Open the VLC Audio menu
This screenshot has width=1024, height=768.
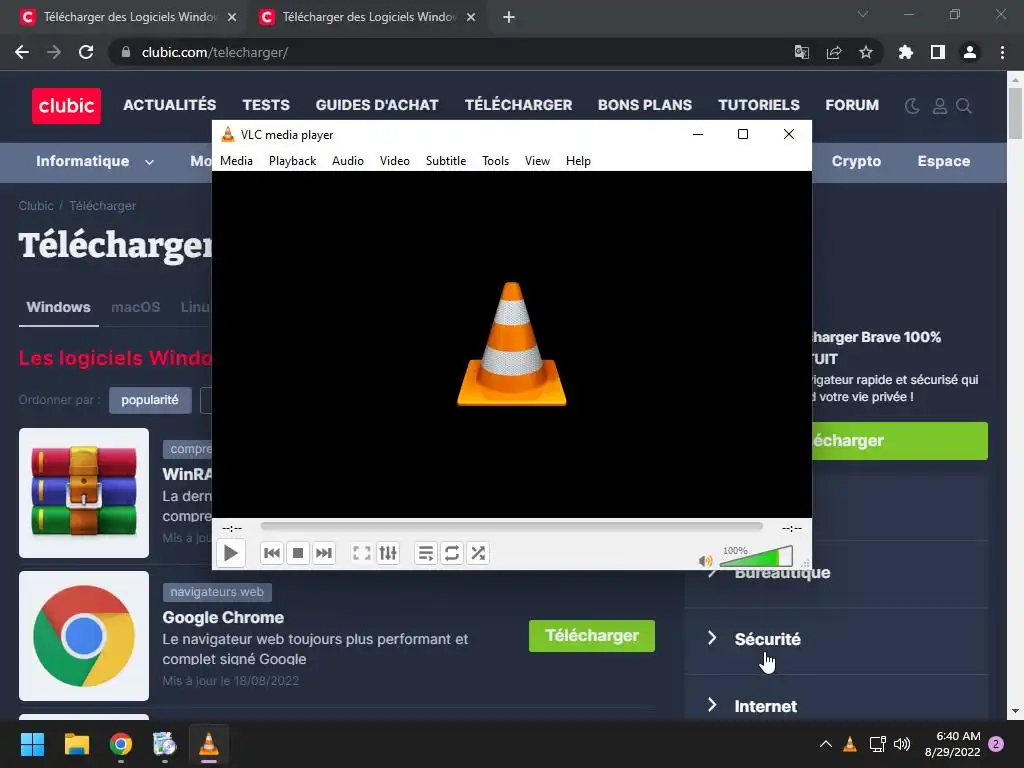coord(347,161)
